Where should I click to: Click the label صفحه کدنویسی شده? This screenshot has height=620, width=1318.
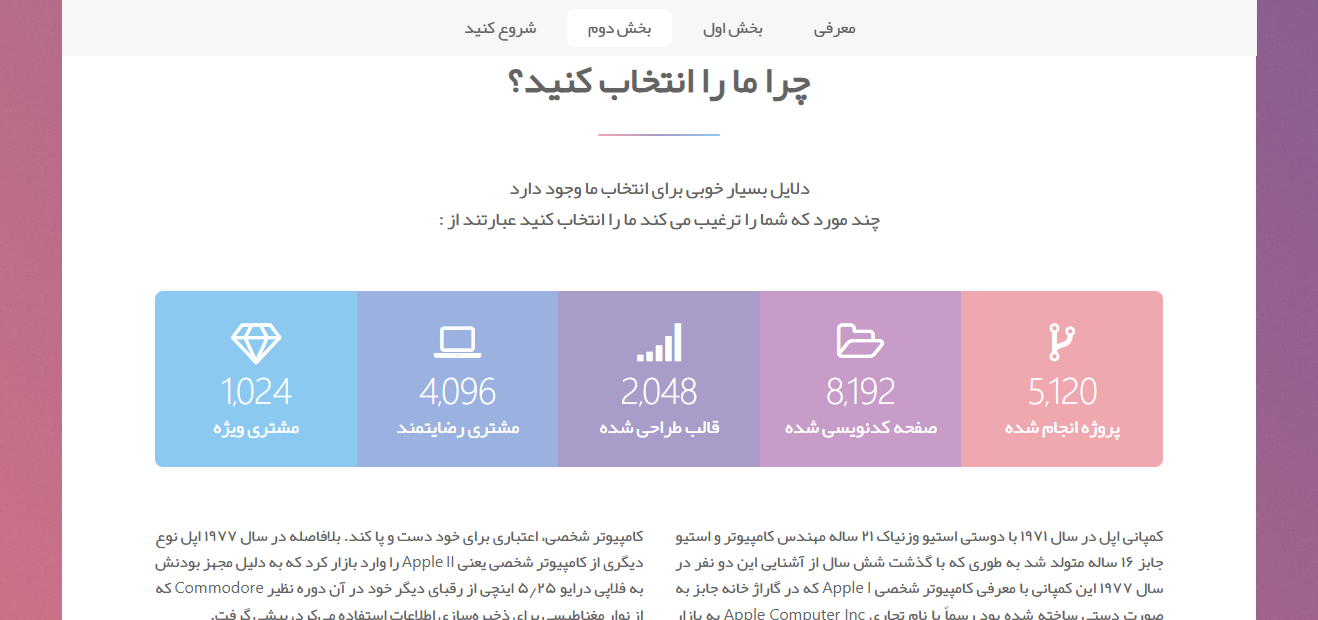(x=860, y=429)
